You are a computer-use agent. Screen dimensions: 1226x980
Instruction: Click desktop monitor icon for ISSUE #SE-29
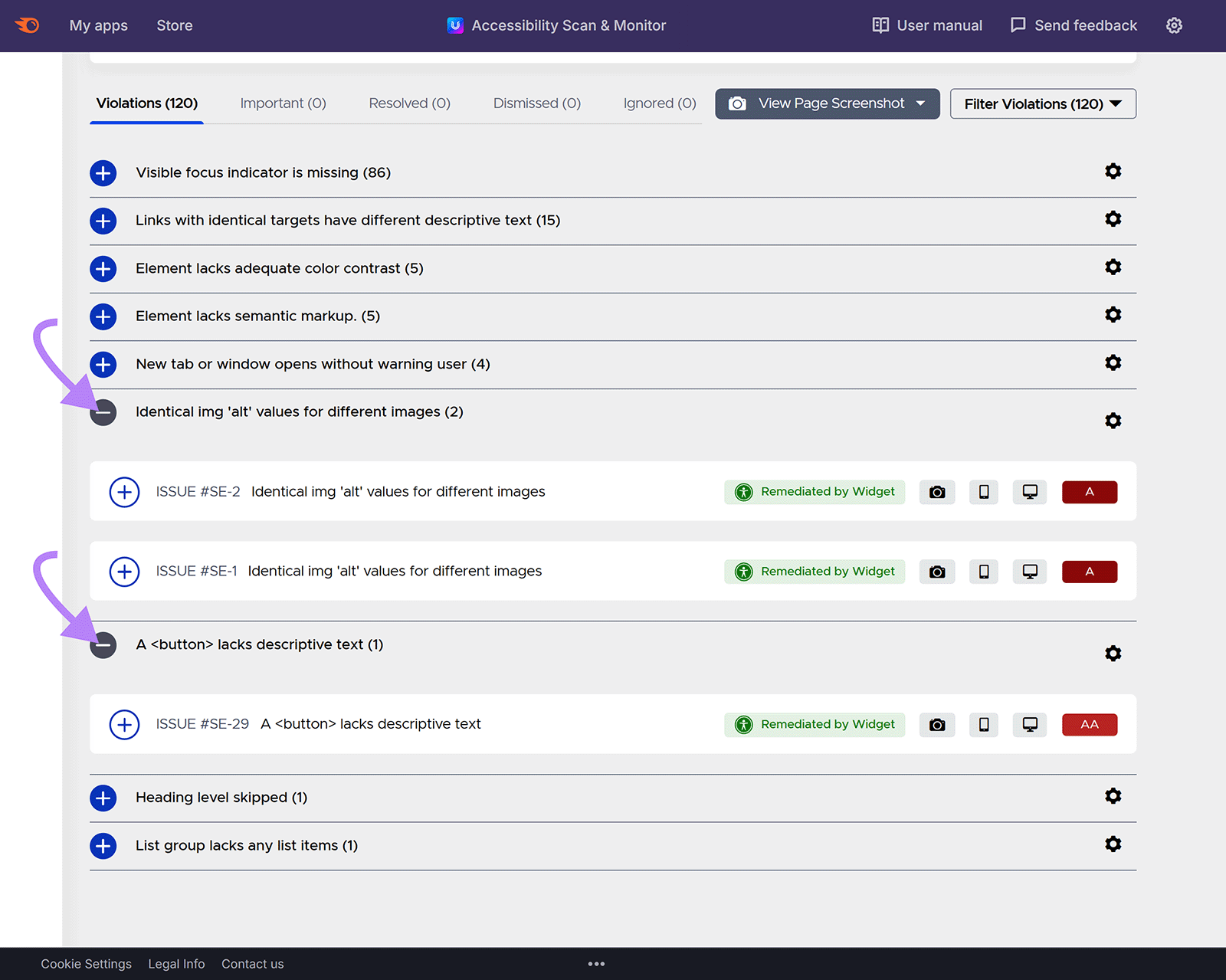(1030, 725)
